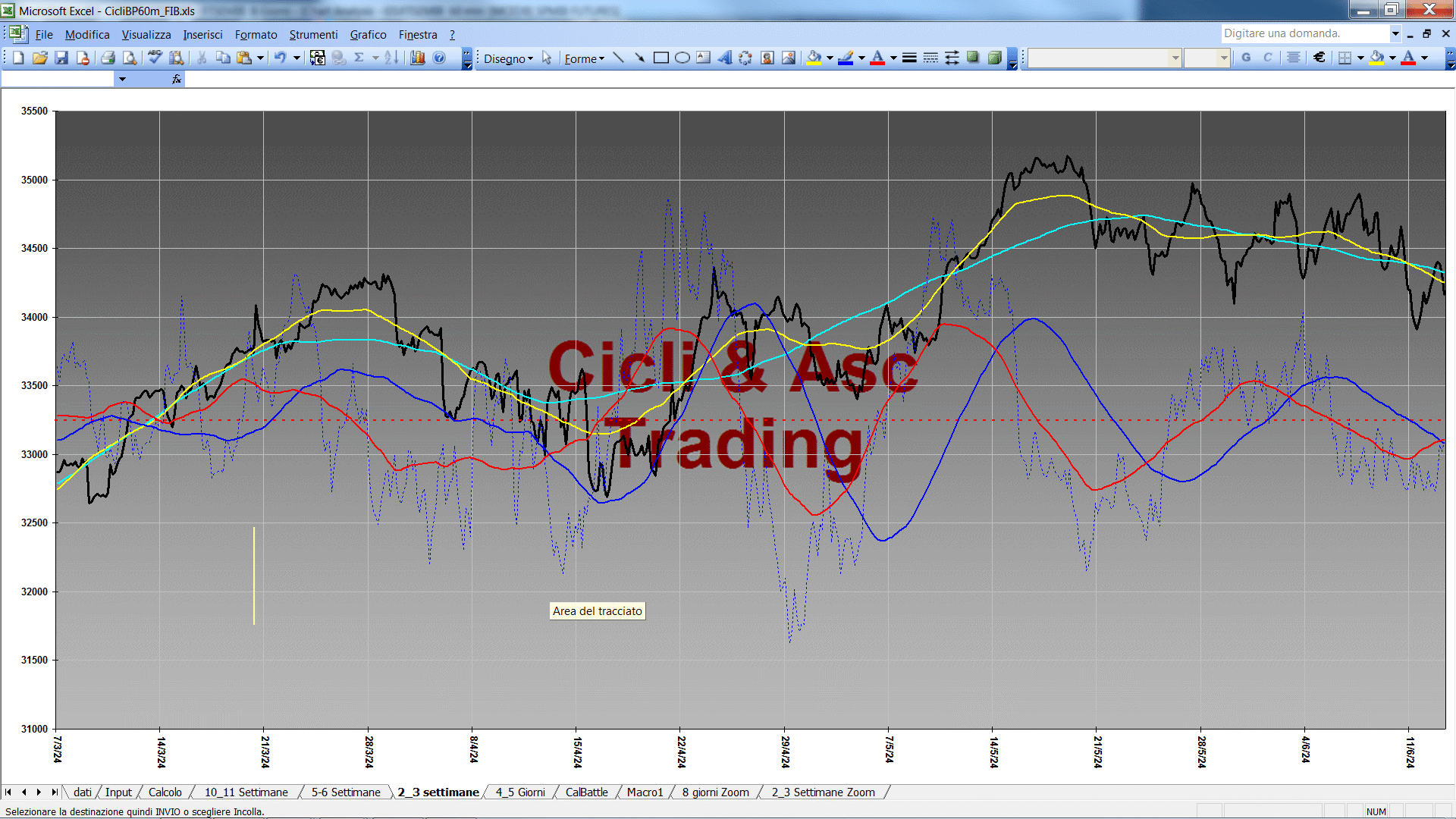Open the Strumenti menu
The width and height of the screenshot is (1456, 819).
[x=313, y=34]
